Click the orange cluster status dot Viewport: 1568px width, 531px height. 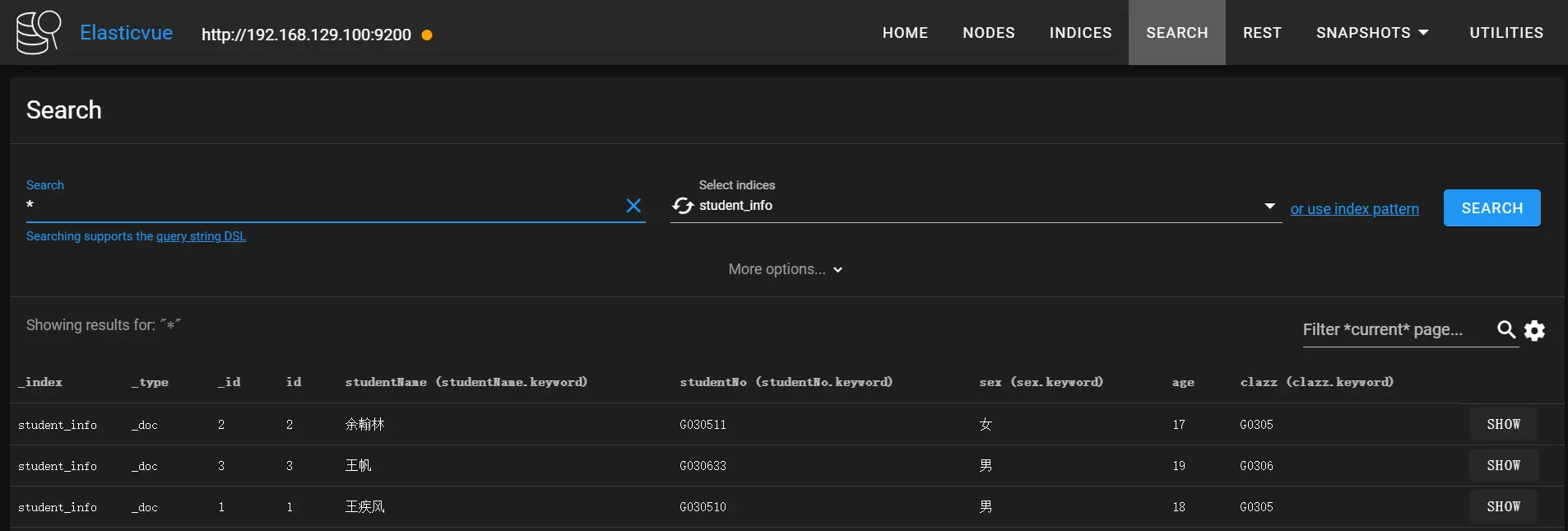pos(427,35)
